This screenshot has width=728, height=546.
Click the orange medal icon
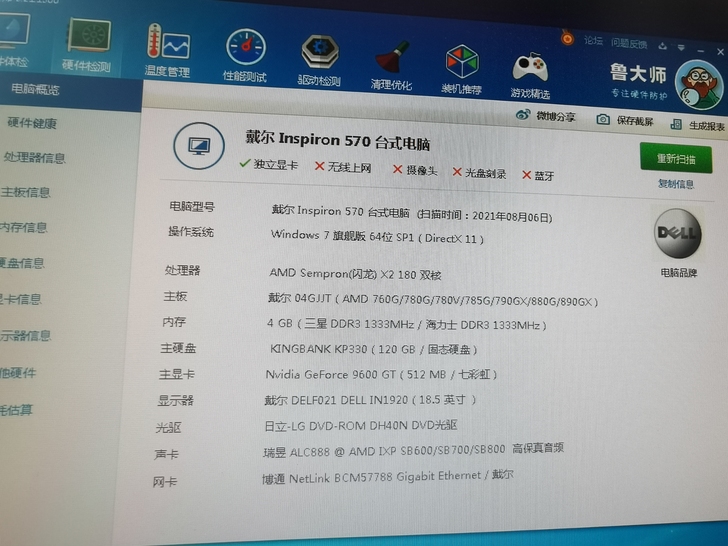click(567, 38)
